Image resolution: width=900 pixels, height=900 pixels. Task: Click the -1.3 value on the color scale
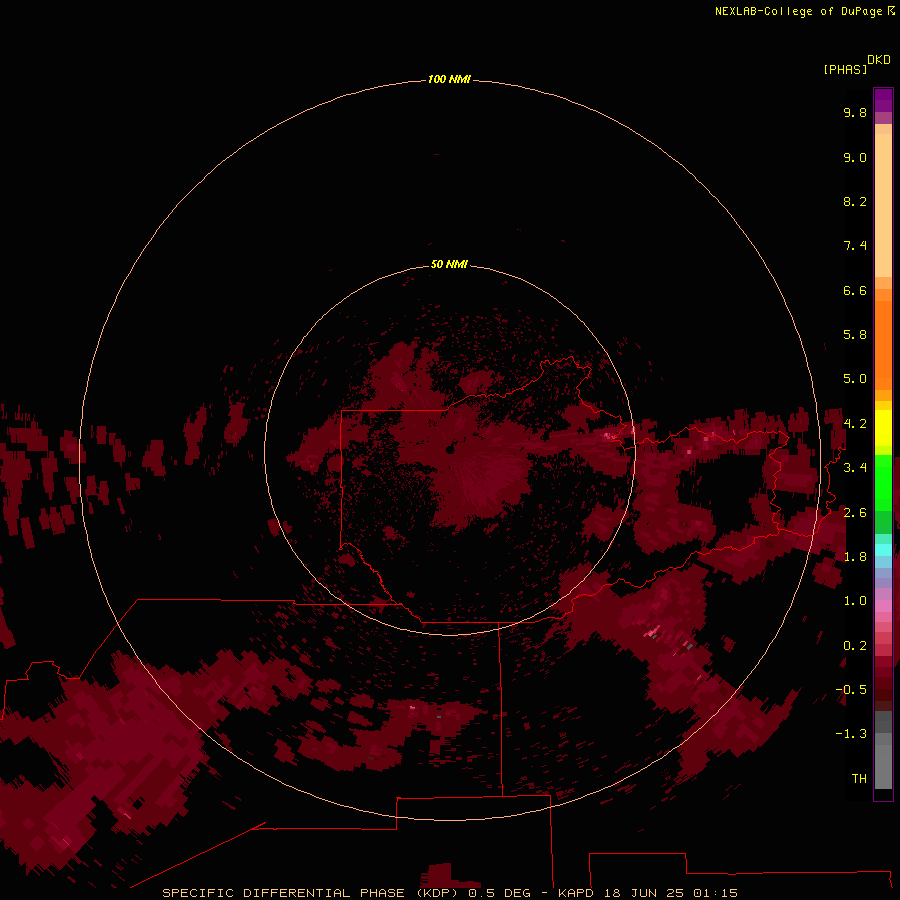tap(851, 734)
